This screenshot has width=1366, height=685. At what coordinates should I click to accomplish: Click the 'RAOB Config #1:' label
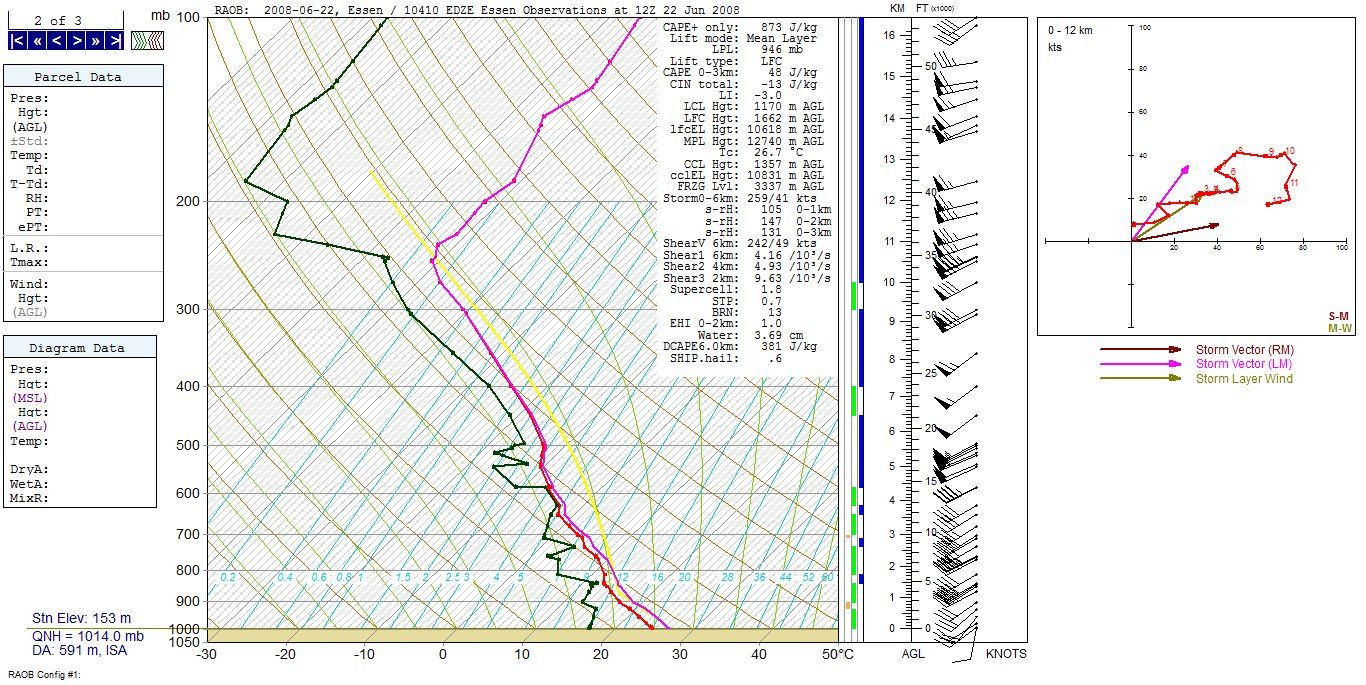click(x=46, y=675)
